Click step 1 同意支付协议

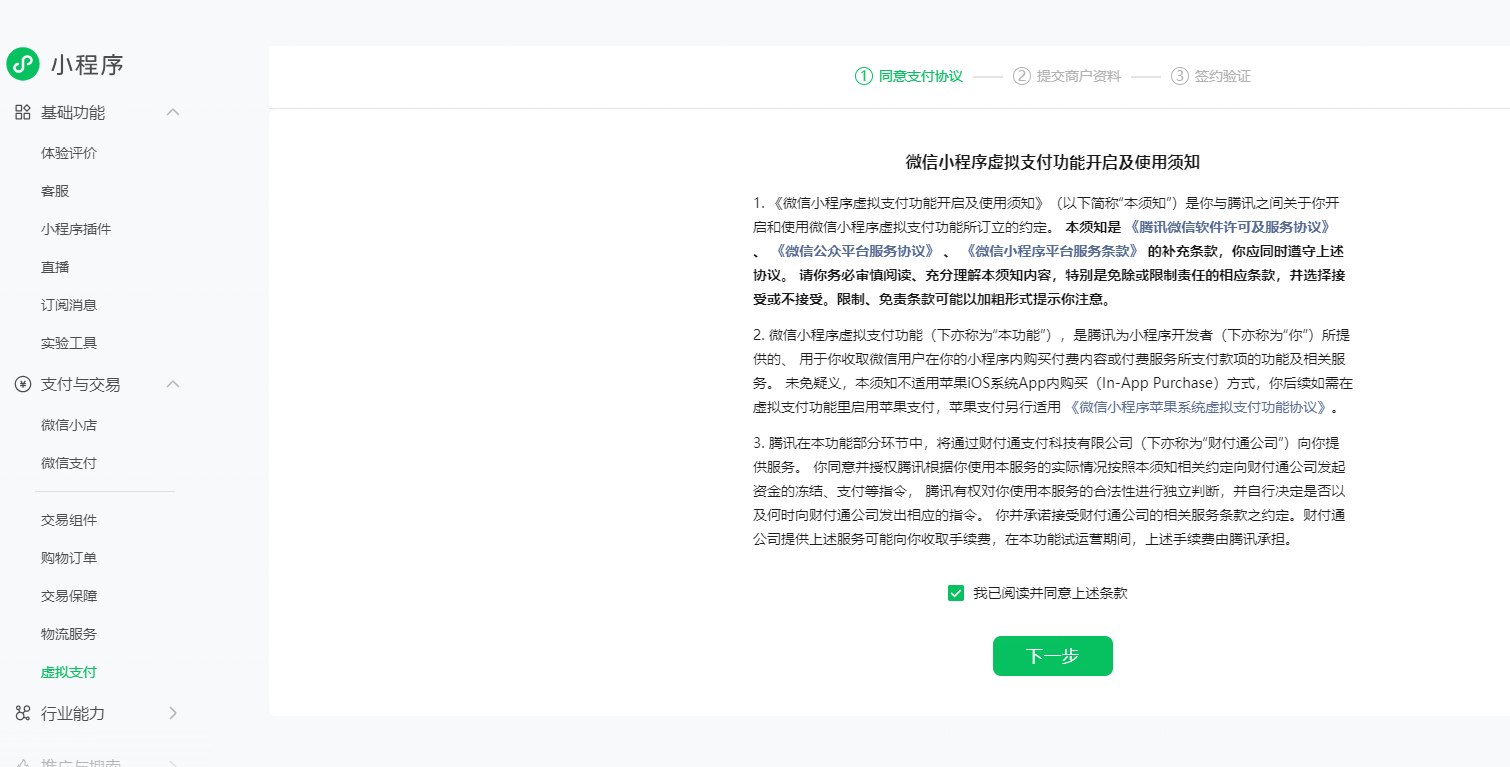coord(909,76)
